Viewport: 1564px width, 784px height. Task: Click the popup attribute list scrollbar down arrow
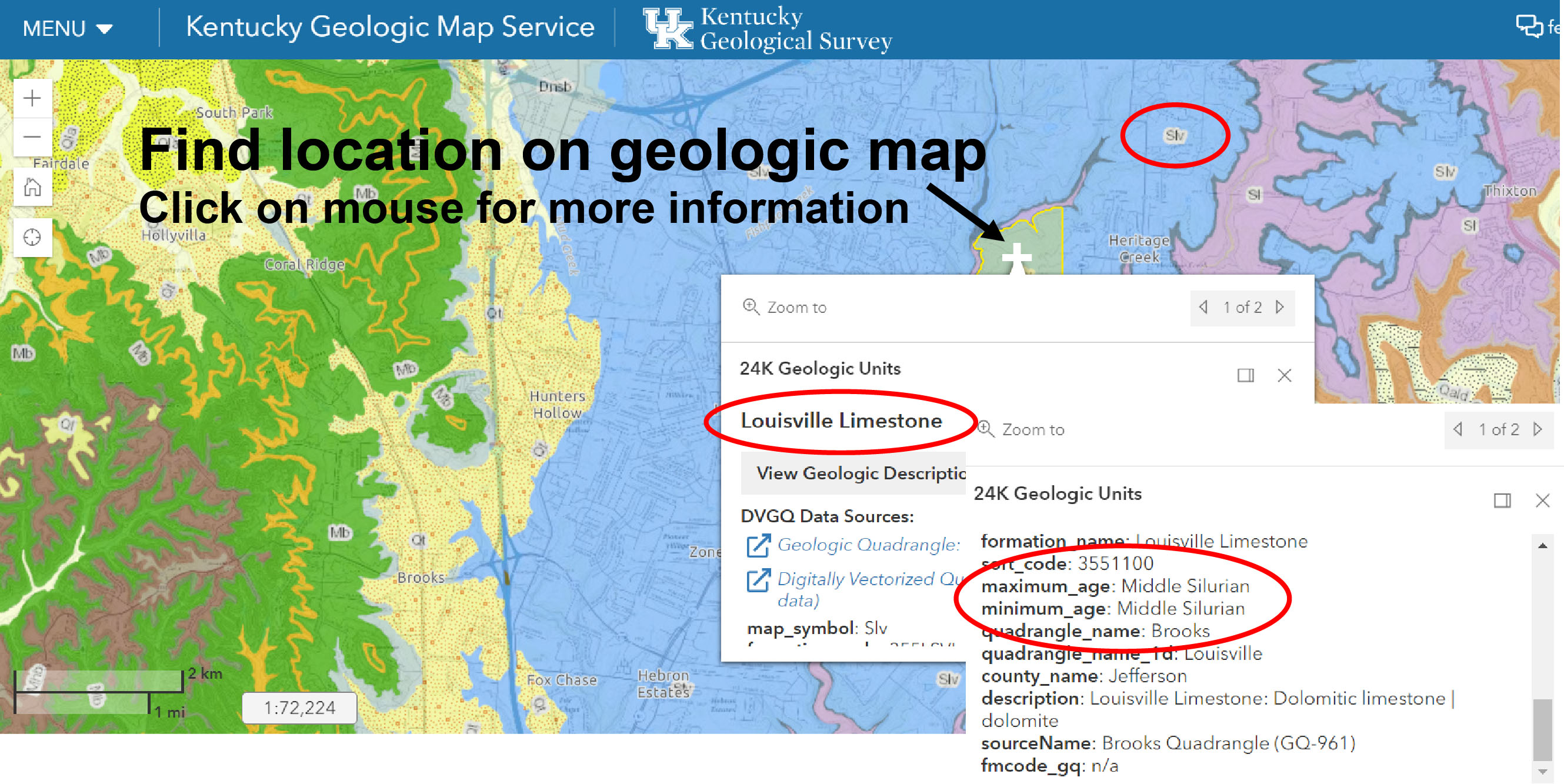pyautogui.click(x=1542, y=771)
